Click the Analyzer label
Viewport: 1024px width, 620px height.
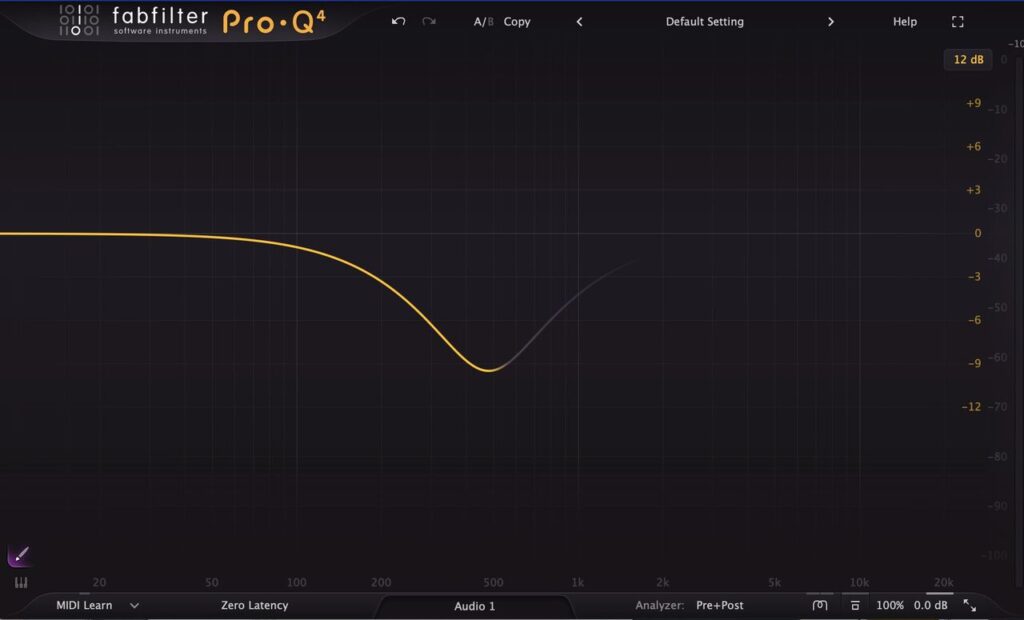click(x=660, y=606)
